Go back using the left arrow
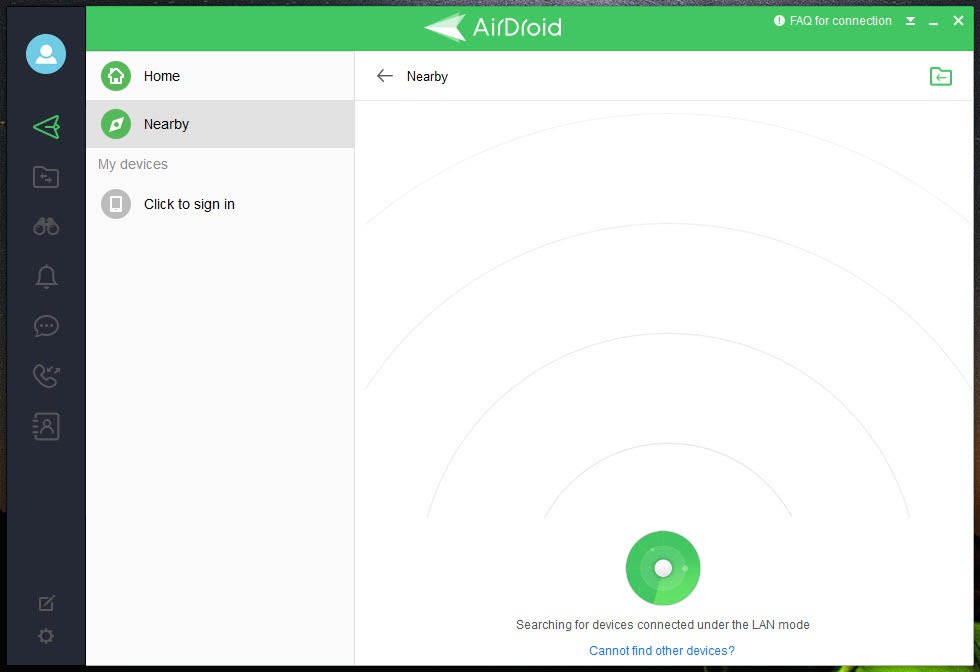This screenshot has height=672, width=980. [x=384, y=76]
